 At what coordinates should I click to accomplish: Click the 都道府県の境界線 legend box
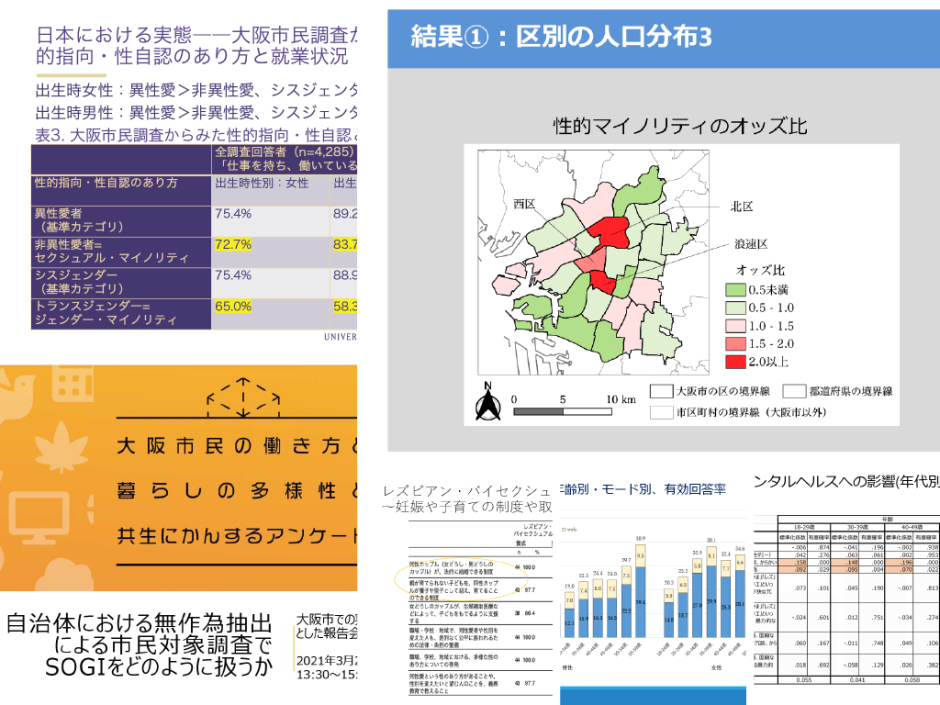tap(794, 391)
